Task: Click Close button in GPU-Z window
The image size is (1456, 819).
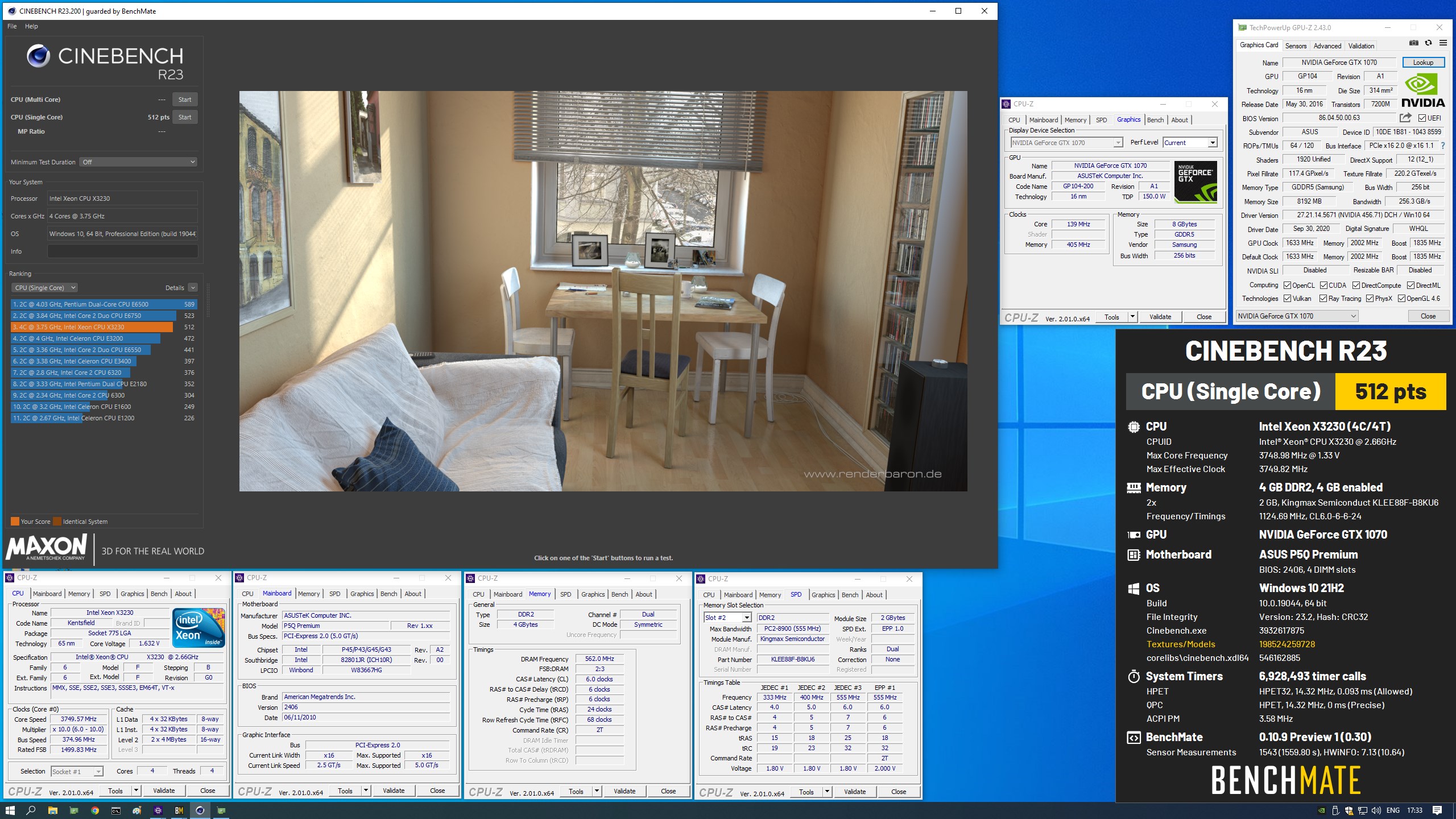Action: coord(1428,316)
